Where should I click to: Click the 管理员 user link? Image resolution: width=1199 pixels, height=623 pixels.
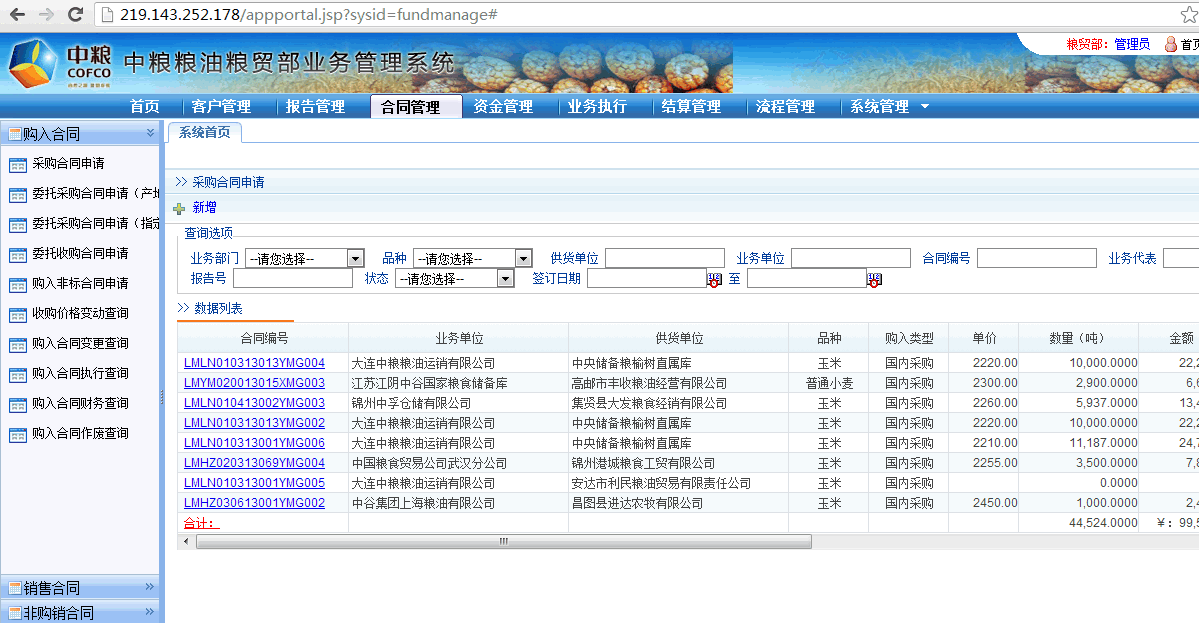tap(1132, 44)
